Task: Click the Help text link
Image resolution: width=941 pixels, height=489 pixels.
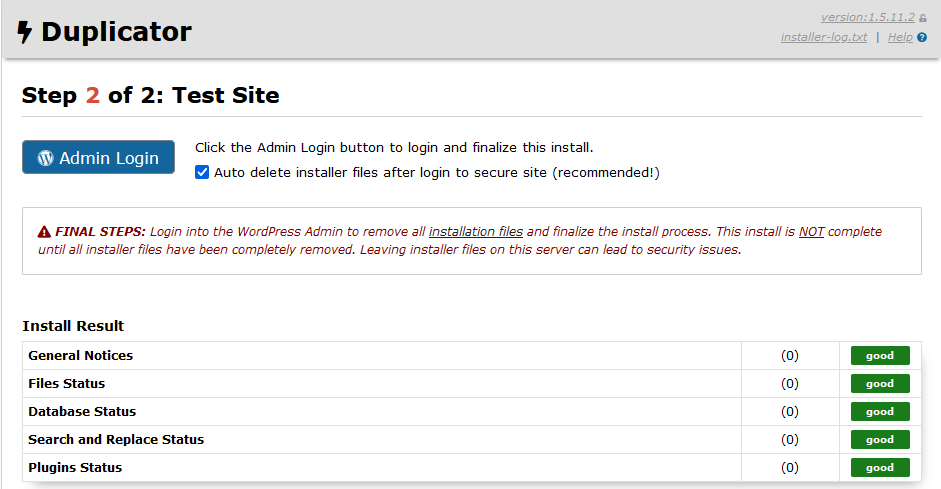Action: (x=899, y=38)
